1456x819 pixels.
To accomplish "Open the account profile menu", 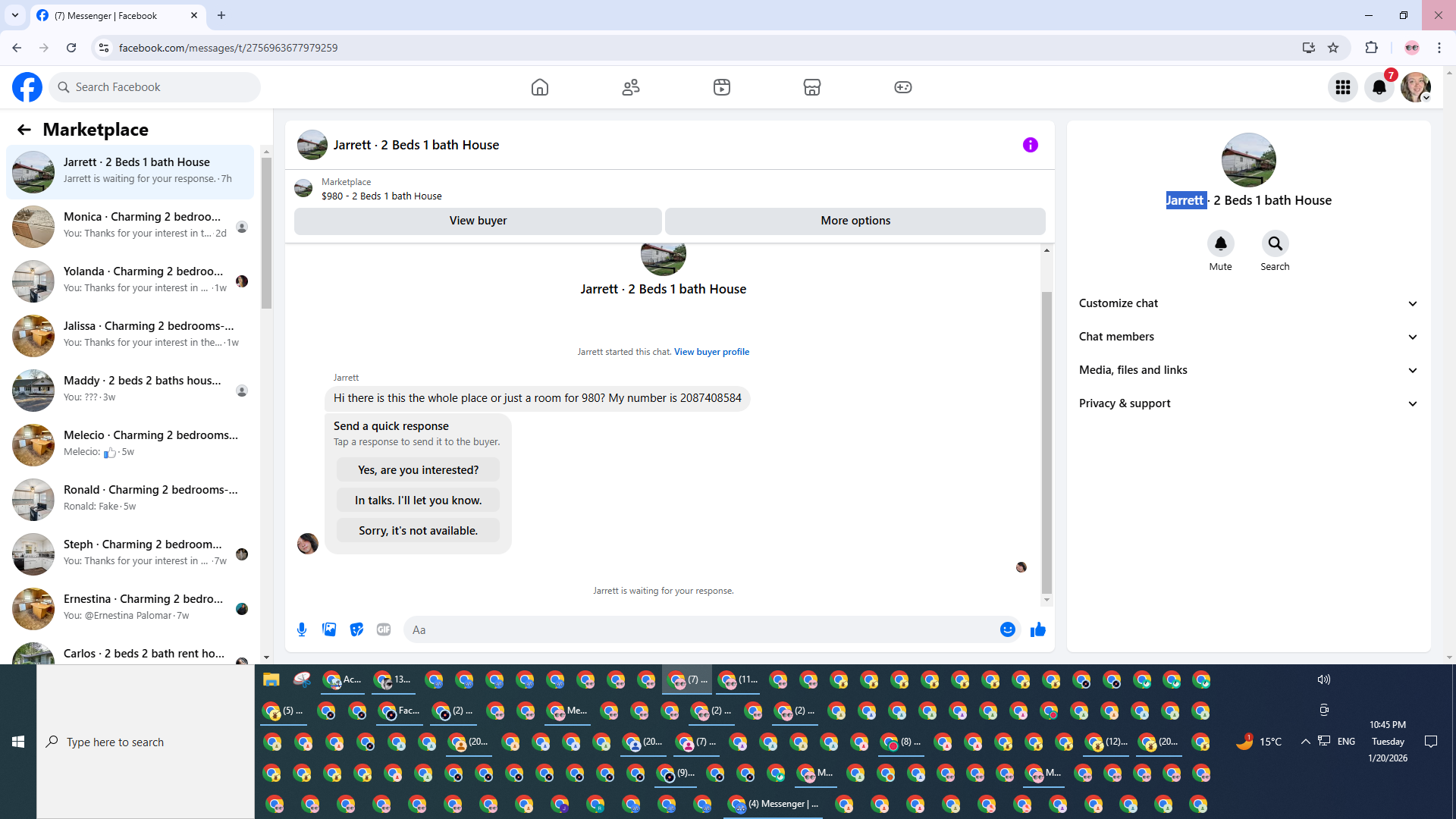I will tap(1416, 87).
